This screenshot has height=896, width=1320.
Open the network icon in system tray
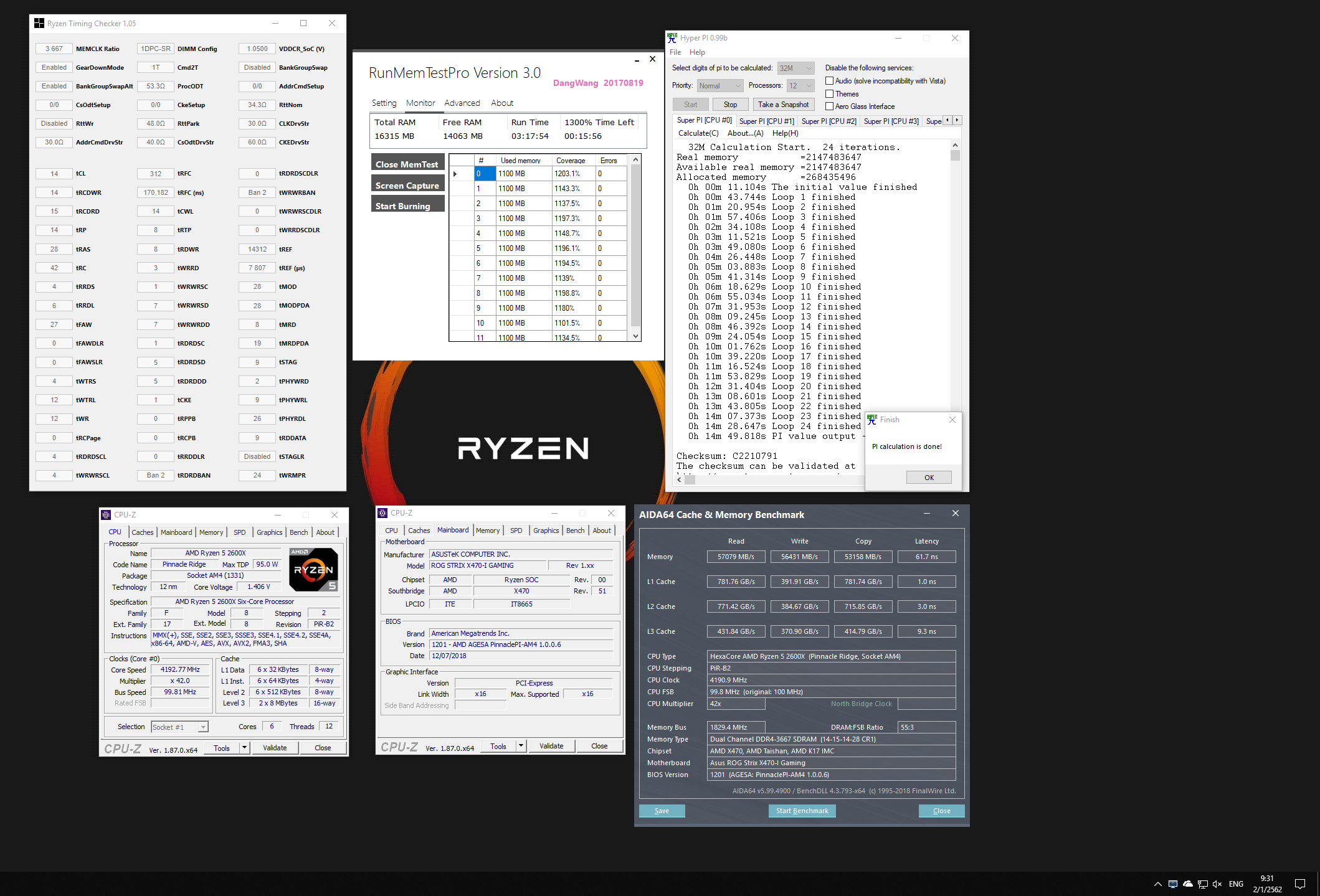1202,884
